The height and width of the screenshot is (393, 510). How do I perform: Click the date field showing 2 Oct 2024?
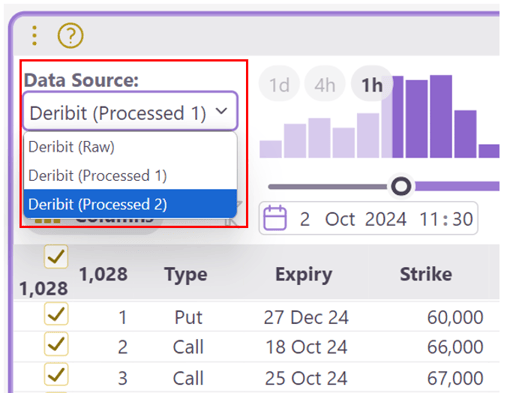click(368, 219)
